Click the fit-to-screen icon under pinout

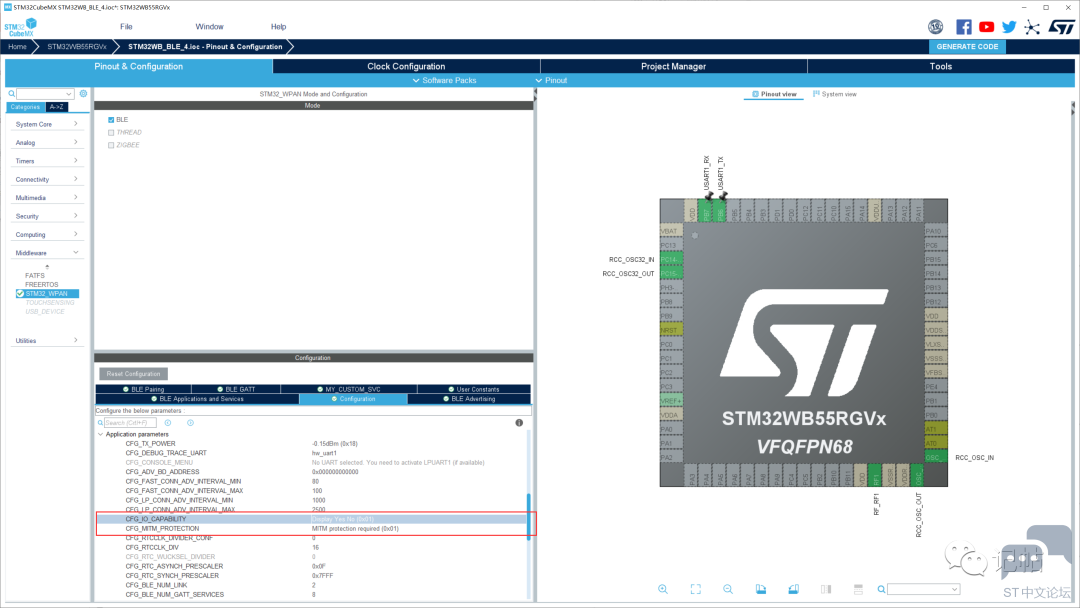(696, 589)
